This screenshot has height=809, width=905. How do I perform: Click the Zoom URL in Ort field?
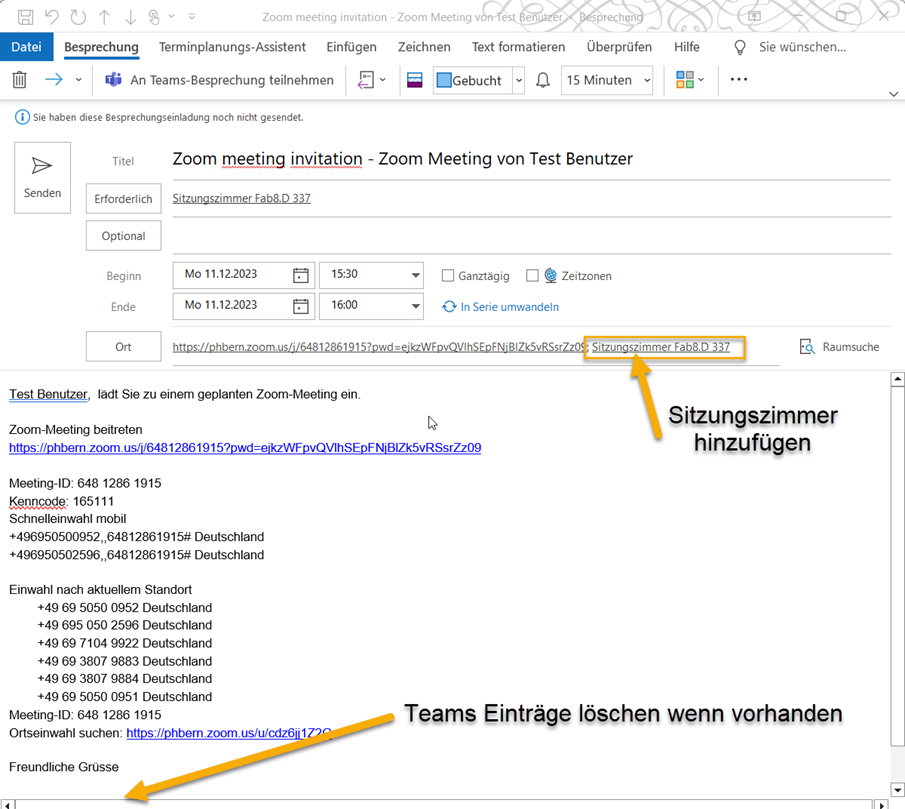(x=379, y=347)
